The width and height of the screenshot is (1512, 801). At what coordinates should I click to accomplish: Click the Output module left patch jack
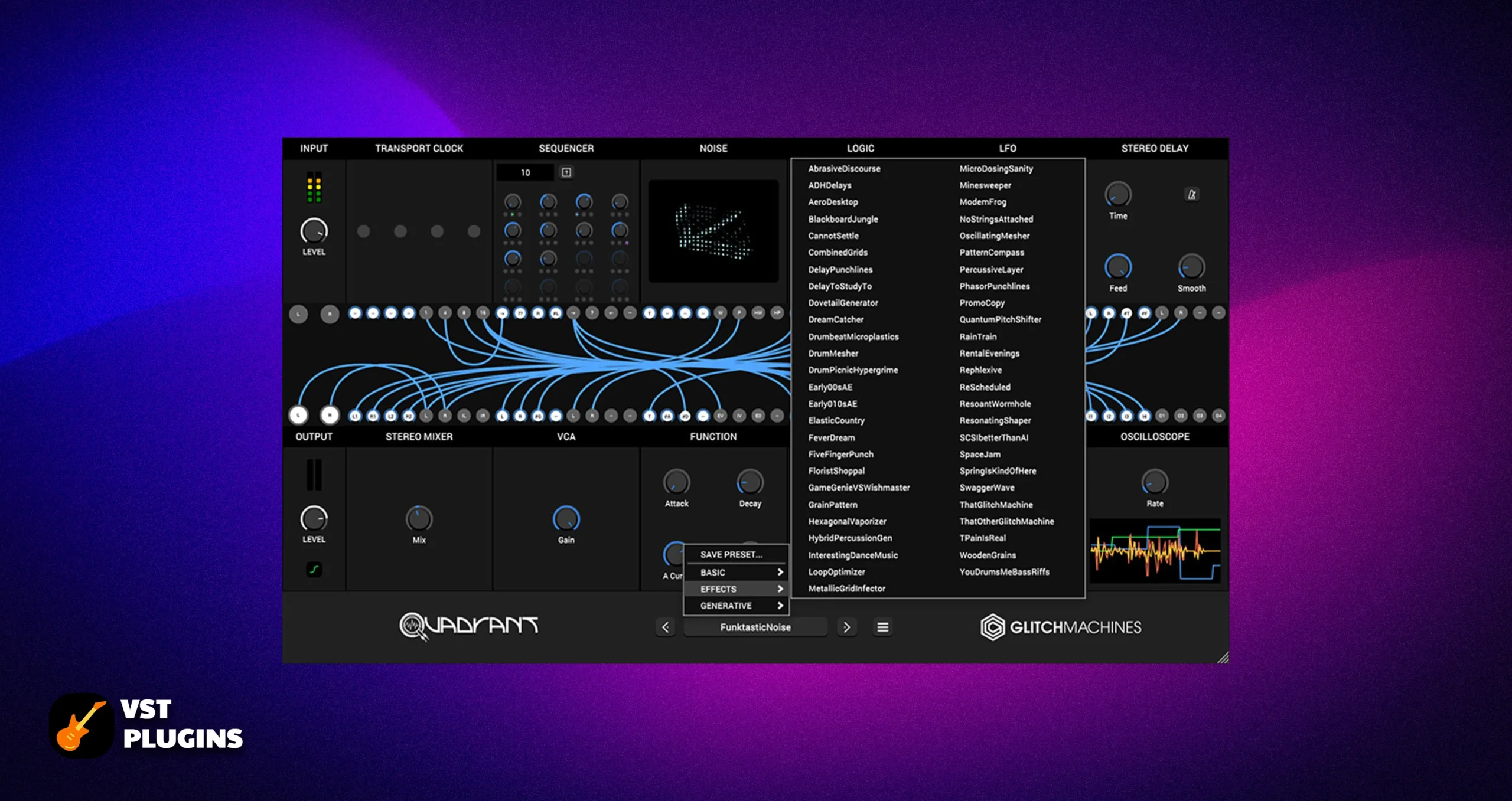299,416
